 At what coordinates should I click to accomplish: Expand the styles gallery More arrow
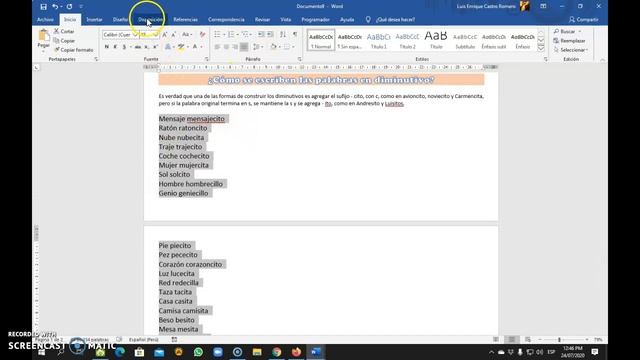[x=541, y=48]
